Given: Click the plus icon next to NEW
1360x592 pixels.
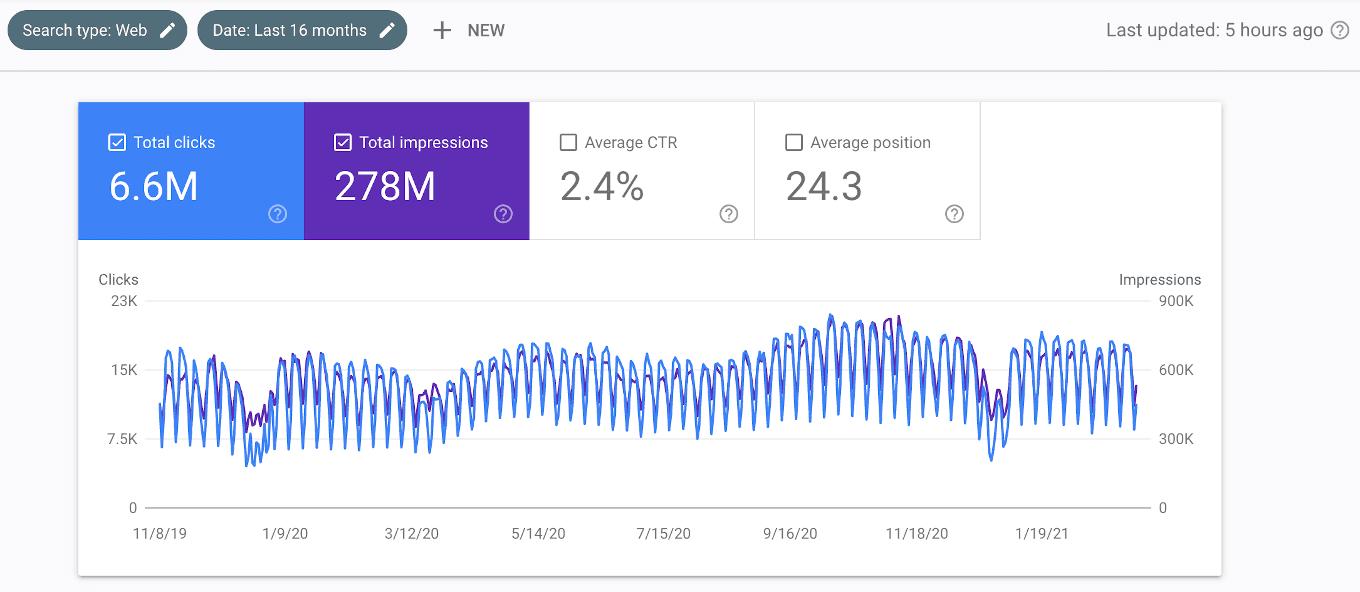Looking at the screenshot, I should tap(442, 30).
